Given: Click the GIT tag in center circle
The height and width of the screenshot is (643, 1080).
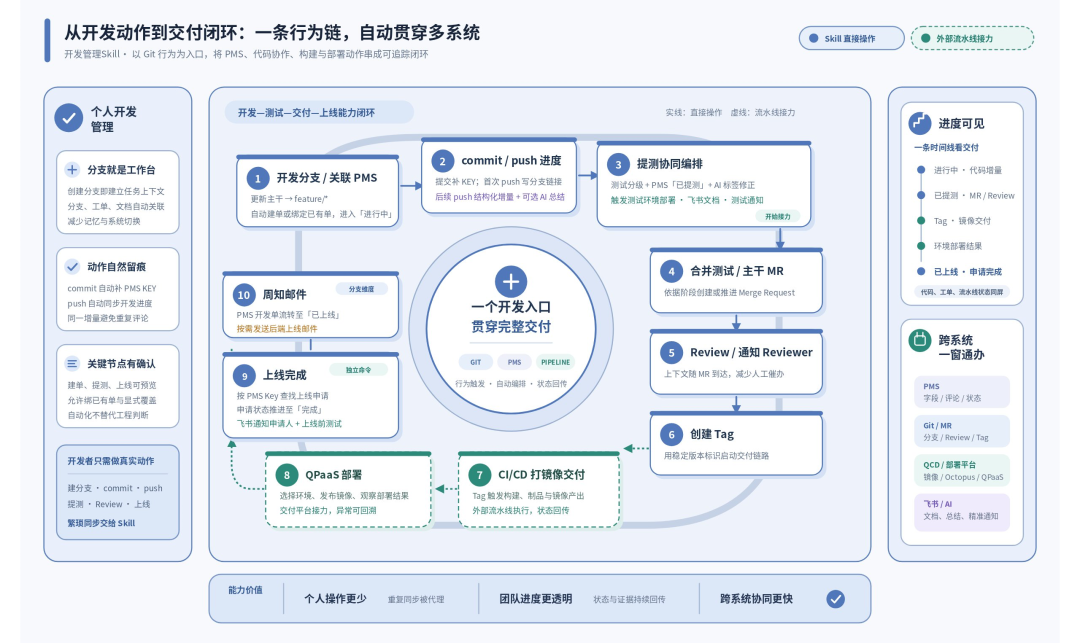Looking at the screenshot, I should pos(476,362).
